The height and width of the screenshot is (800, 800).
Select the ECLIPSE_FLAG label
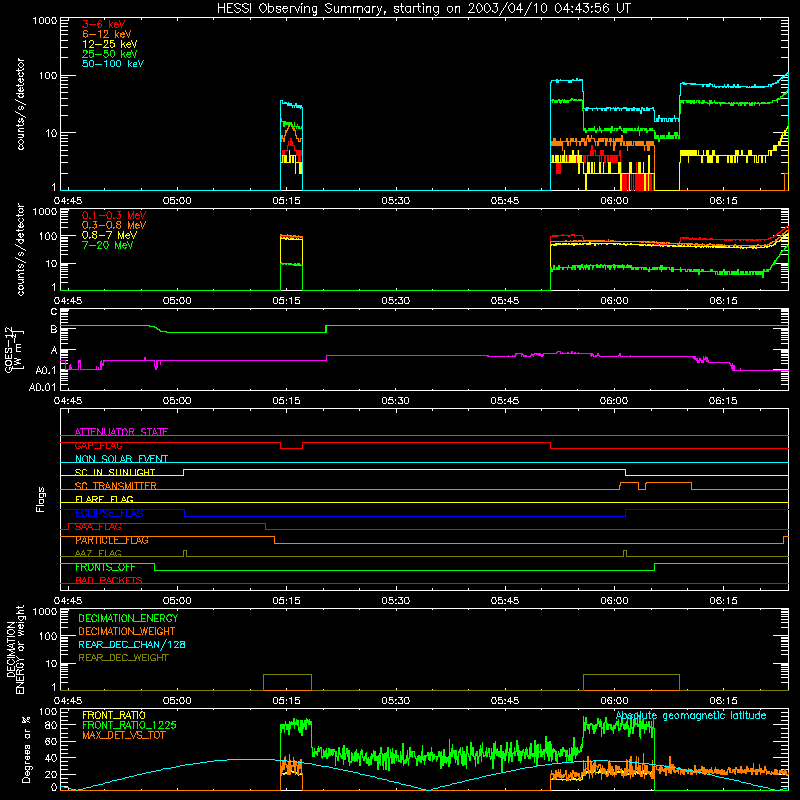point(109,513)
